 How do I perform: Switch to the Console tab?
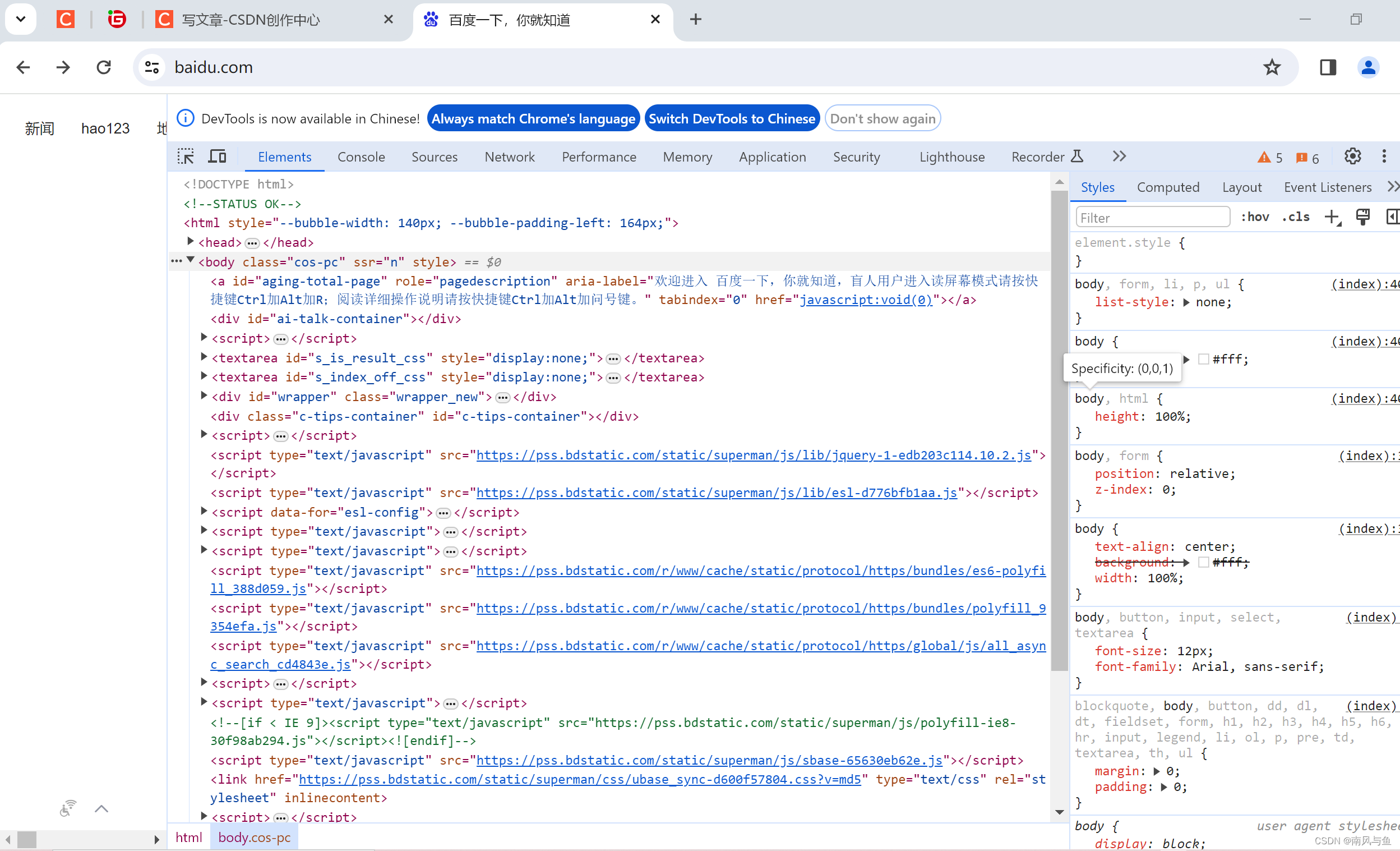[361, 157]
